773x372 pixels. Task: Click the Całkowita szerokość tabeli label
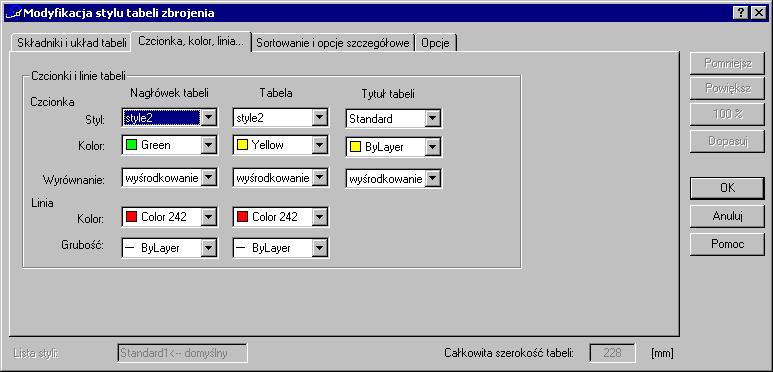click(x=509, y=353)
